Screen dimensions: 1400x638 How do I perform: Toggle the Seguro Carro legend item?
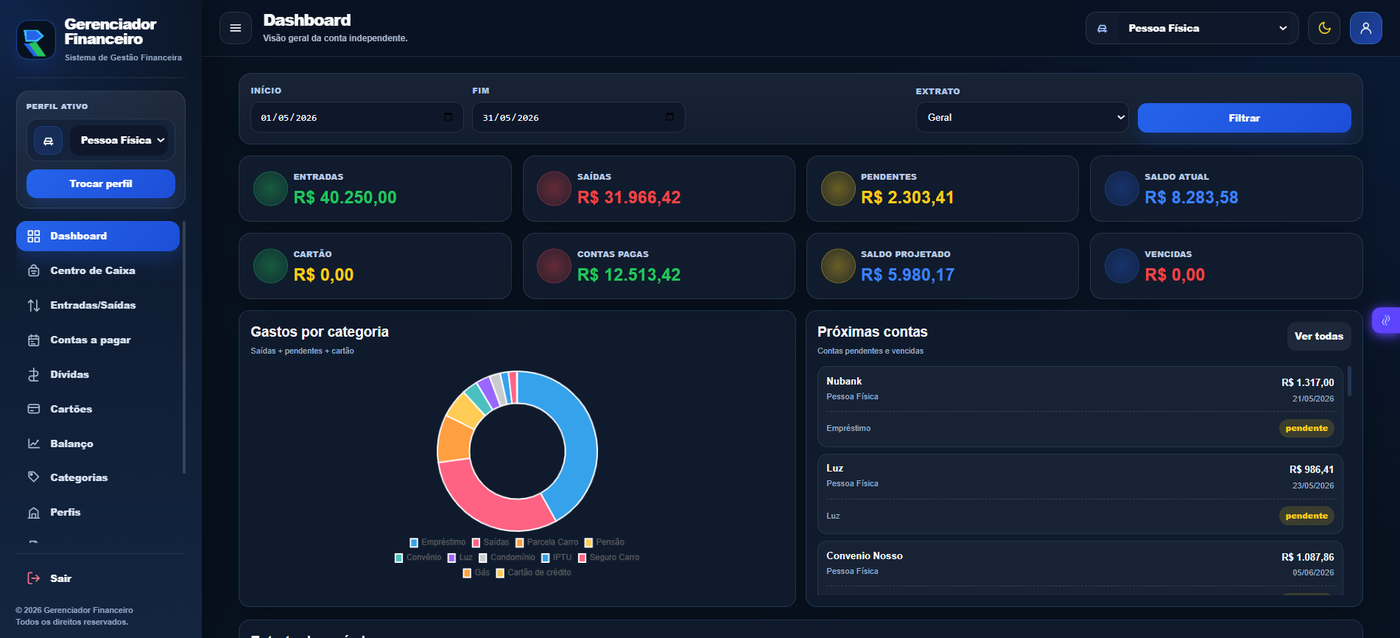[x=608, y=557]
